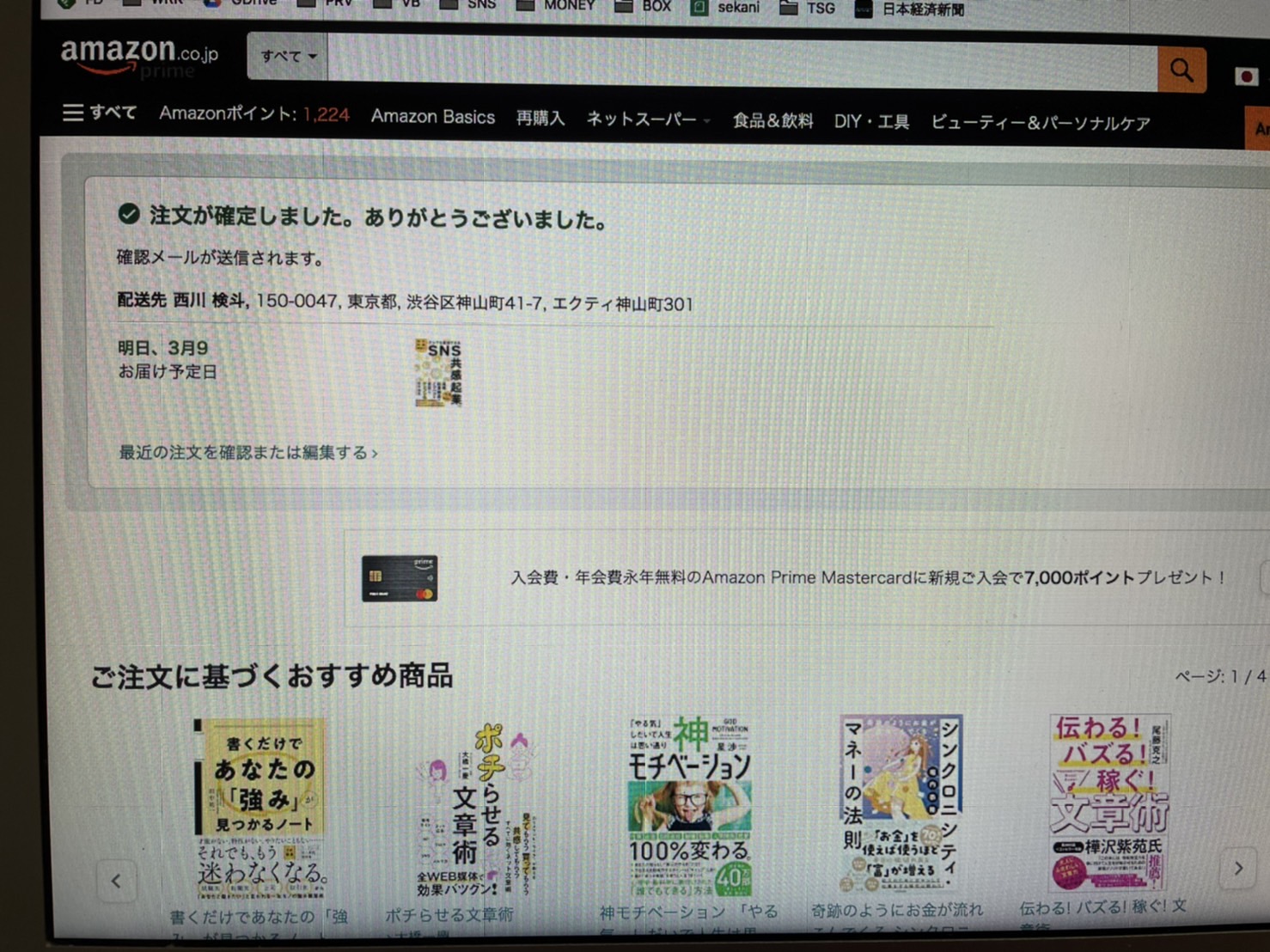Open SNS bookmark folder
This screenshot has height=952, width=1270.
[467, 5]
